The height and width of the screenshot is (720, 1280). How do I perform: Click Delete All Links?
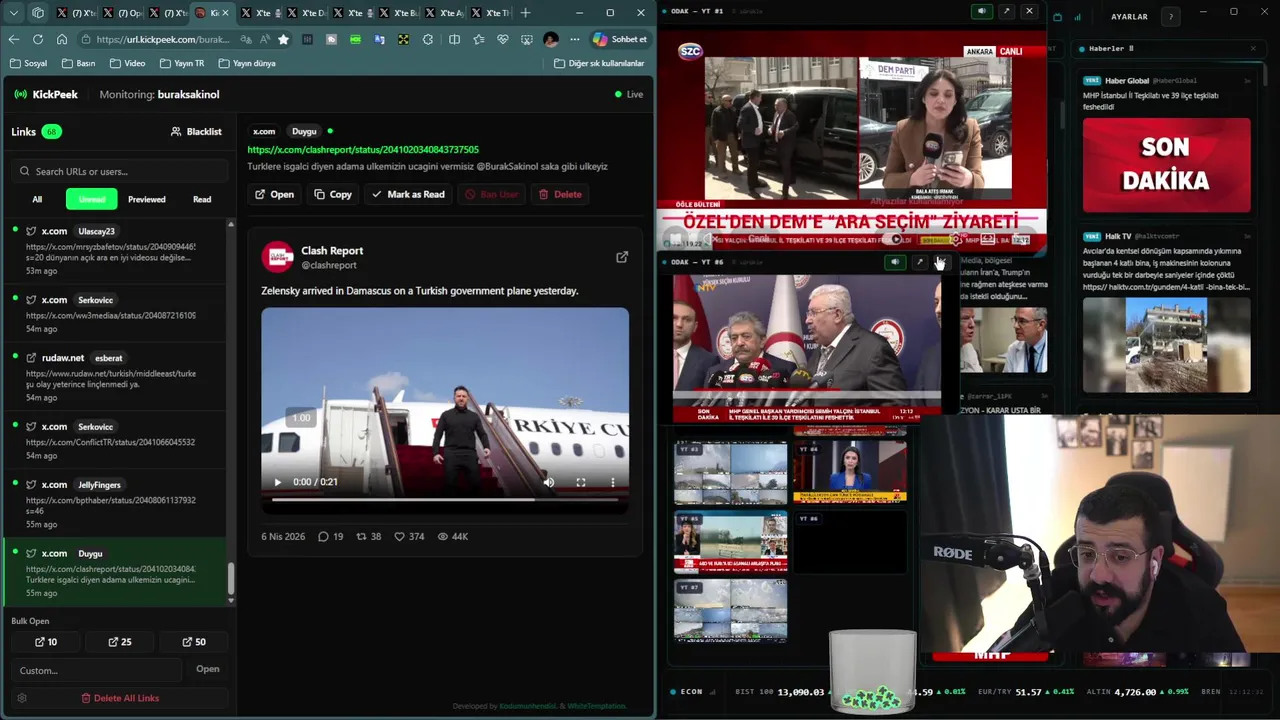pos(120,698)
